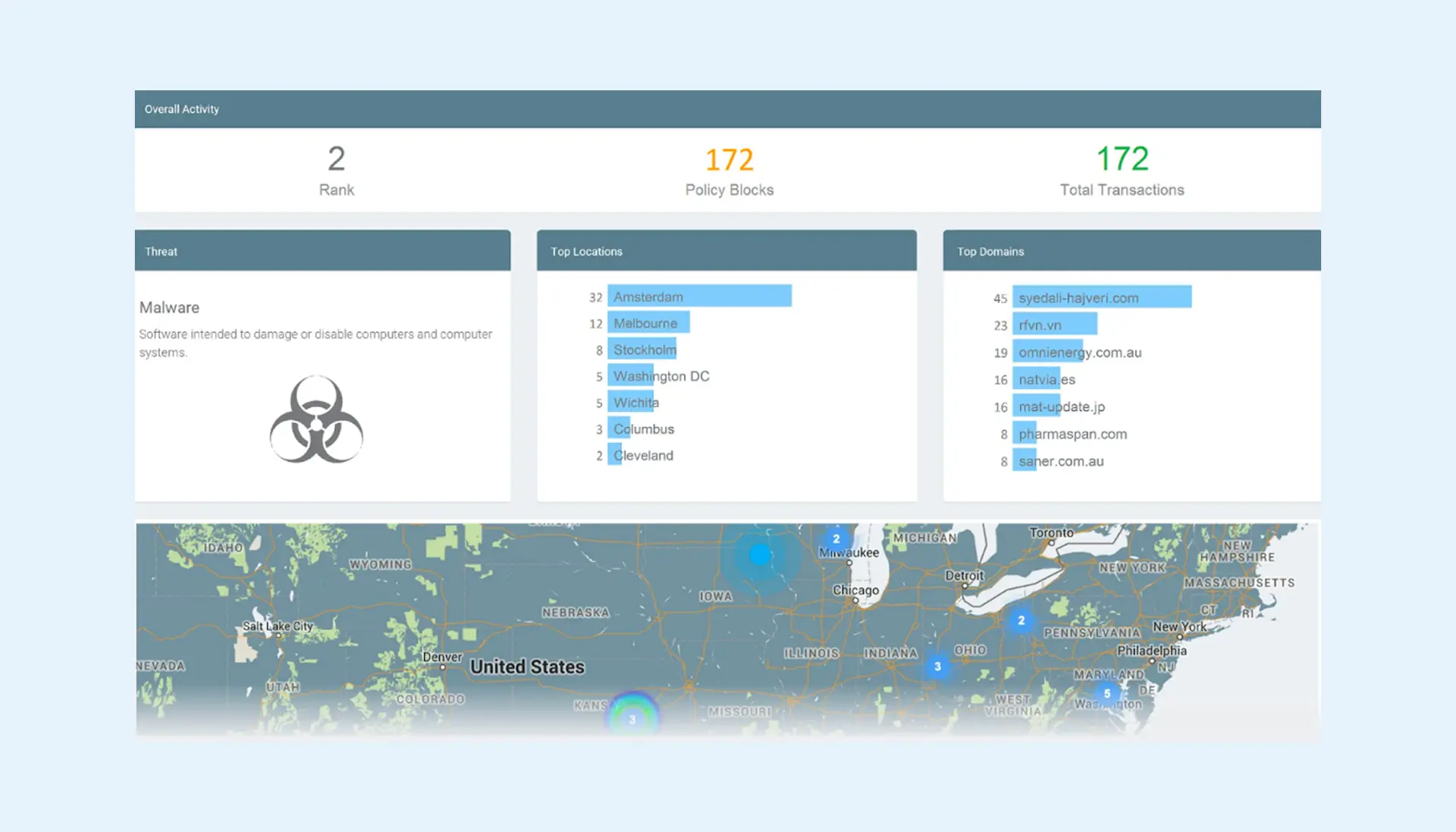Click the Chicago label on the map
This screenshot has height=832, width=1456.
pyautogui.click(x=855, y=590)
